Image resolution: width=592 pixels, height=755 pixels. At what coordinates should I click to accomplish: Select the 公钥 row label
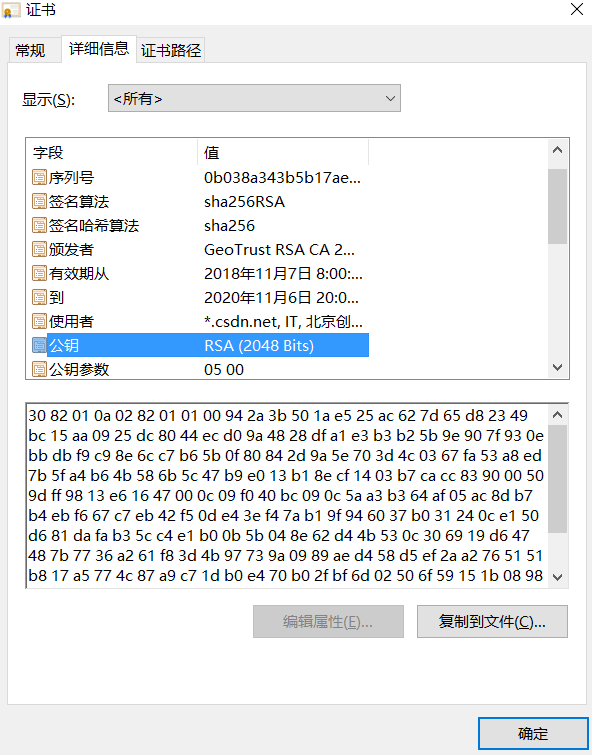tap(64, 346)
